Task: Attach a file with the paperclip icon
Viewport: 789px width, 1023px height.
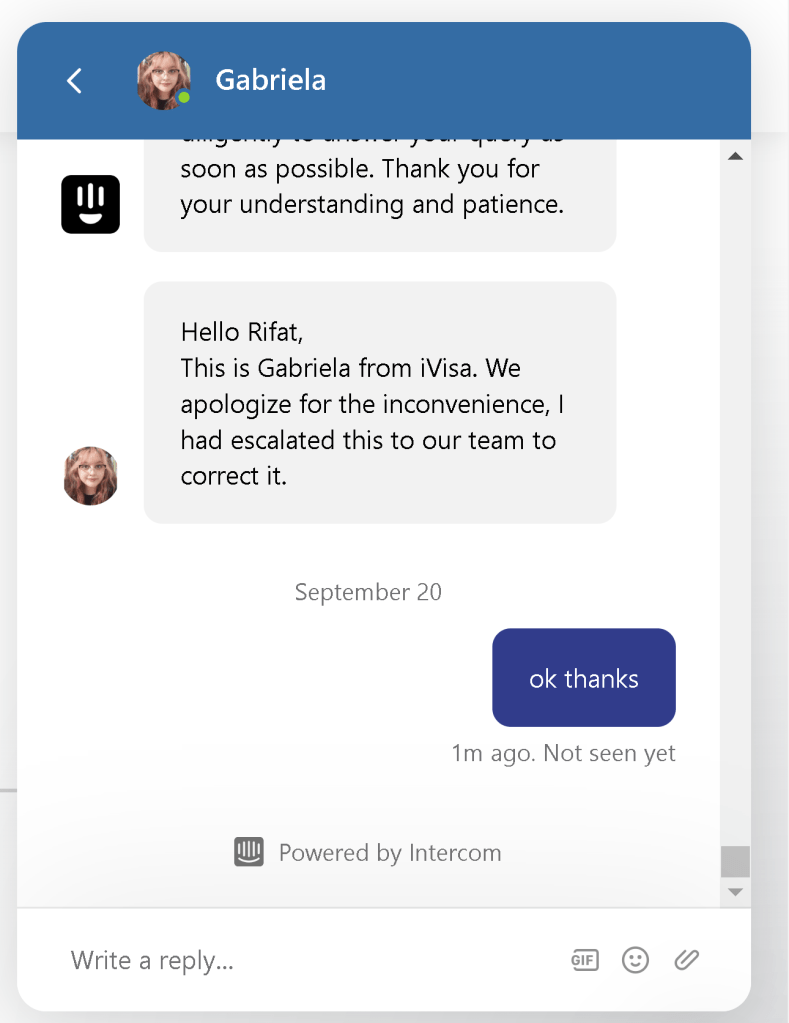Action: tap(687, 960)
